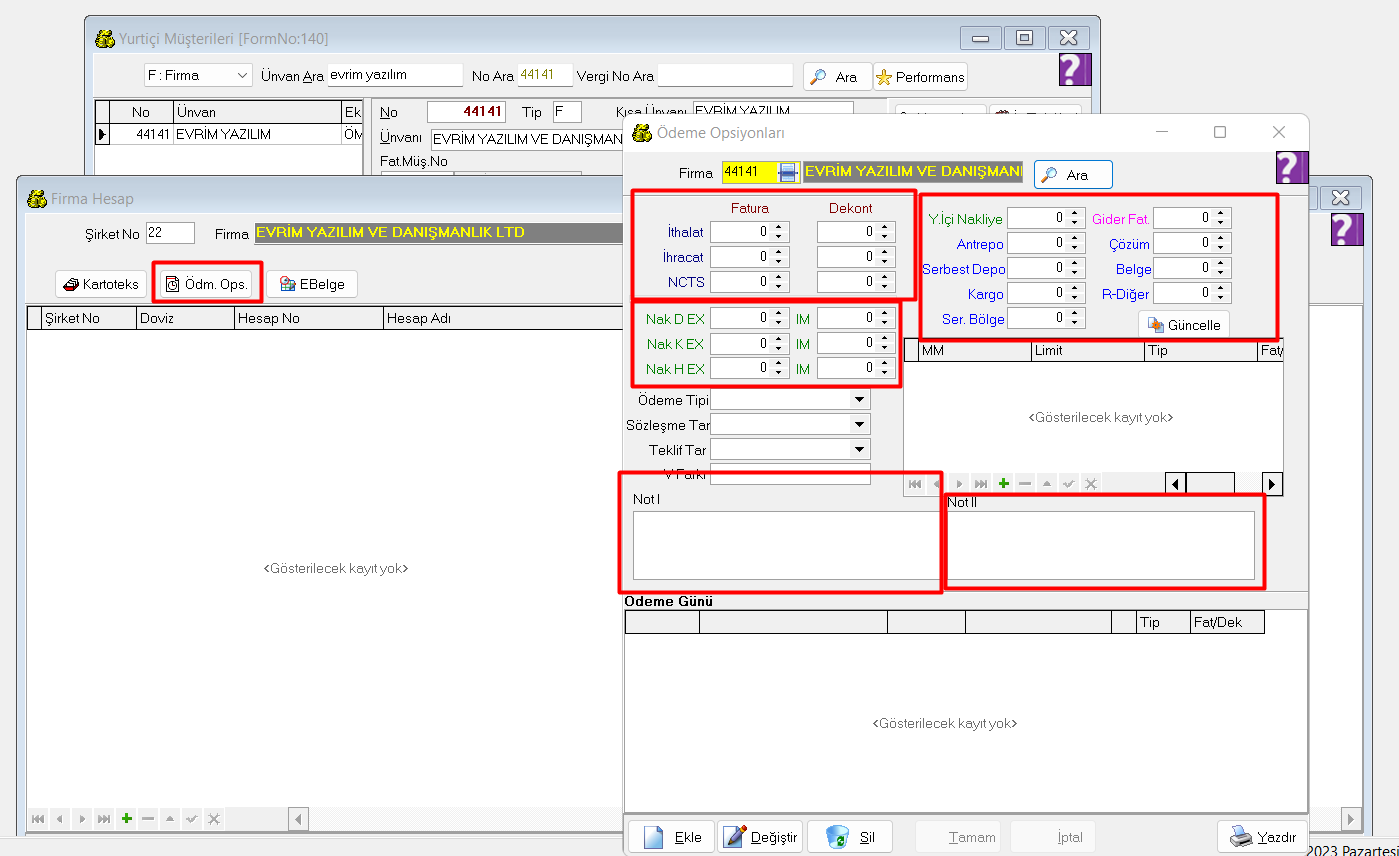Minimize the Yurtiçi Müşterileri window
This screenshot has height=856, width=1399.
coord(980,38)
